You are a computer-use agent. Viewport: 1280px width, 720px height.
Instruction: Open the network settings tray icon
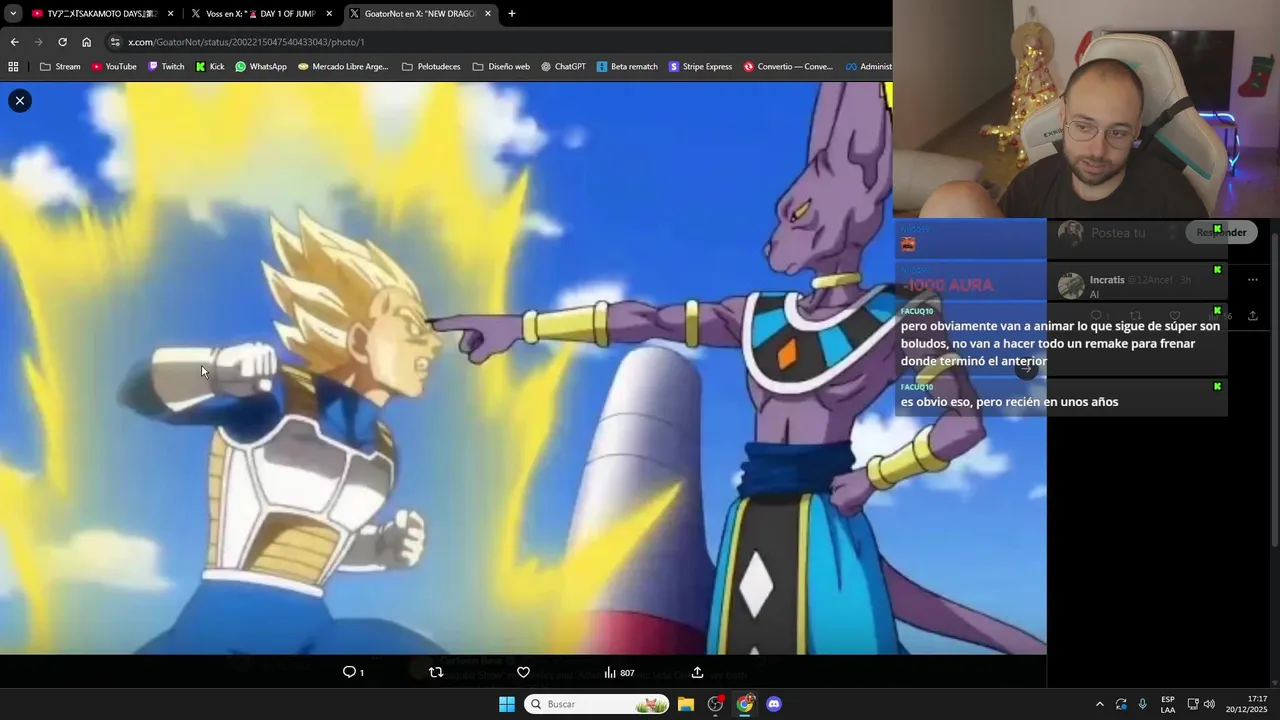(1193, 704)
